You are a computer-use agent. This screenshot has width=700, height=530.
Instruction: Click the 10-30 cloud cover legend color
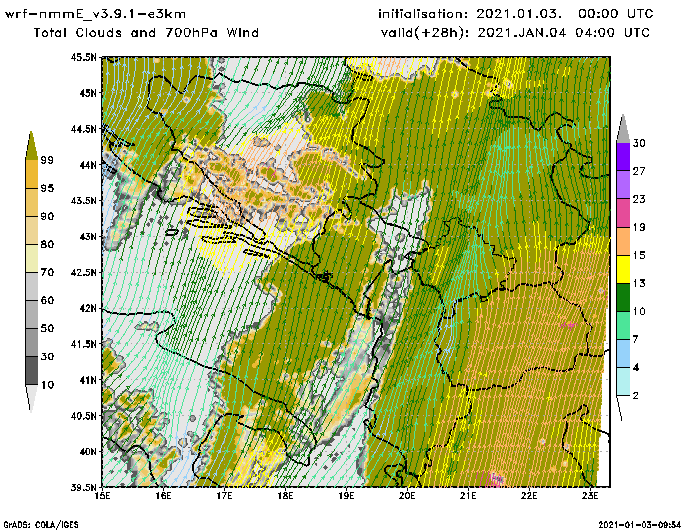[x=32, y=371]
